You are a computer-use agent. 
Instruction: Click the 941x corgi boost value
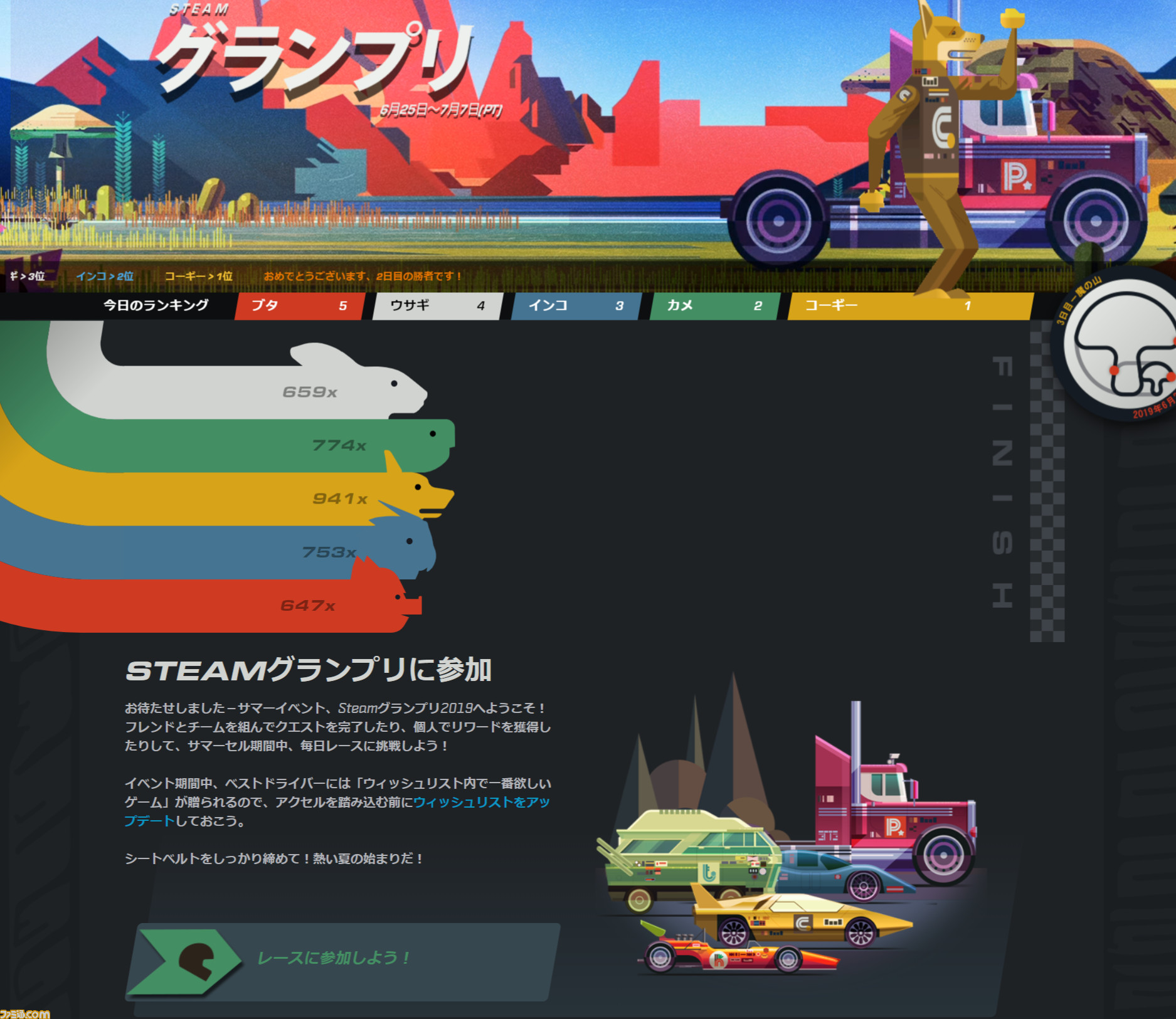coord(339,499)
